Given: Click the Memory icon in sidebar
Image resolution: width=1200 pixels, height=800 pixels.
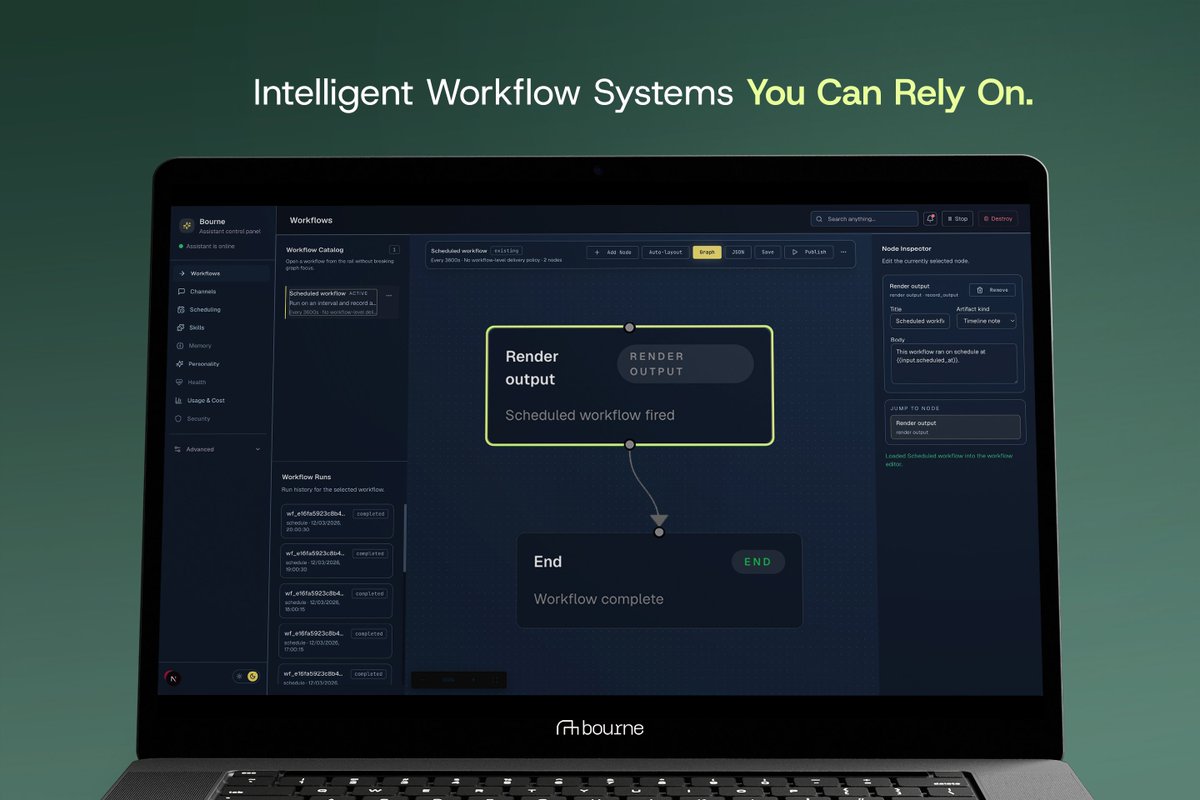Looking at the screenshot, I should (x=180, y=346).
